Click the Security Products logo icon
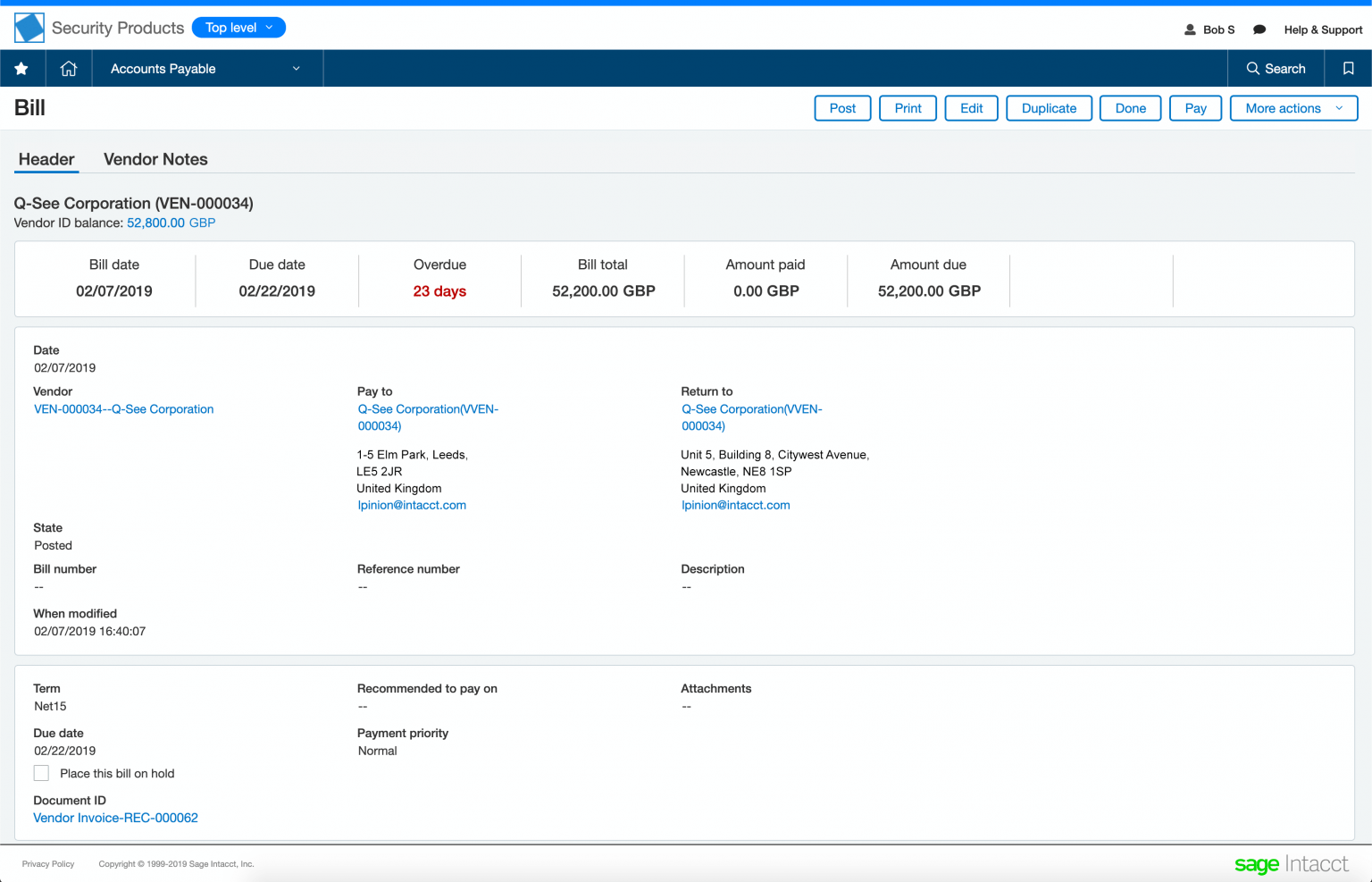The image size is (1372, 882). coord(29,28)
